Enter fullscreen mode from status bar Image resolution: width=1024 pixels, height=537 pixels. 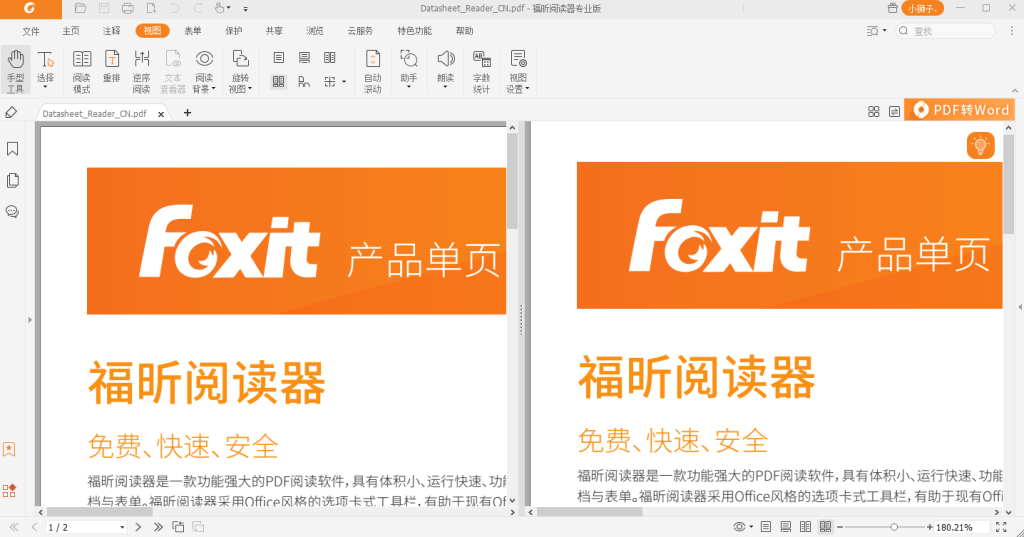coord(1001,527)
